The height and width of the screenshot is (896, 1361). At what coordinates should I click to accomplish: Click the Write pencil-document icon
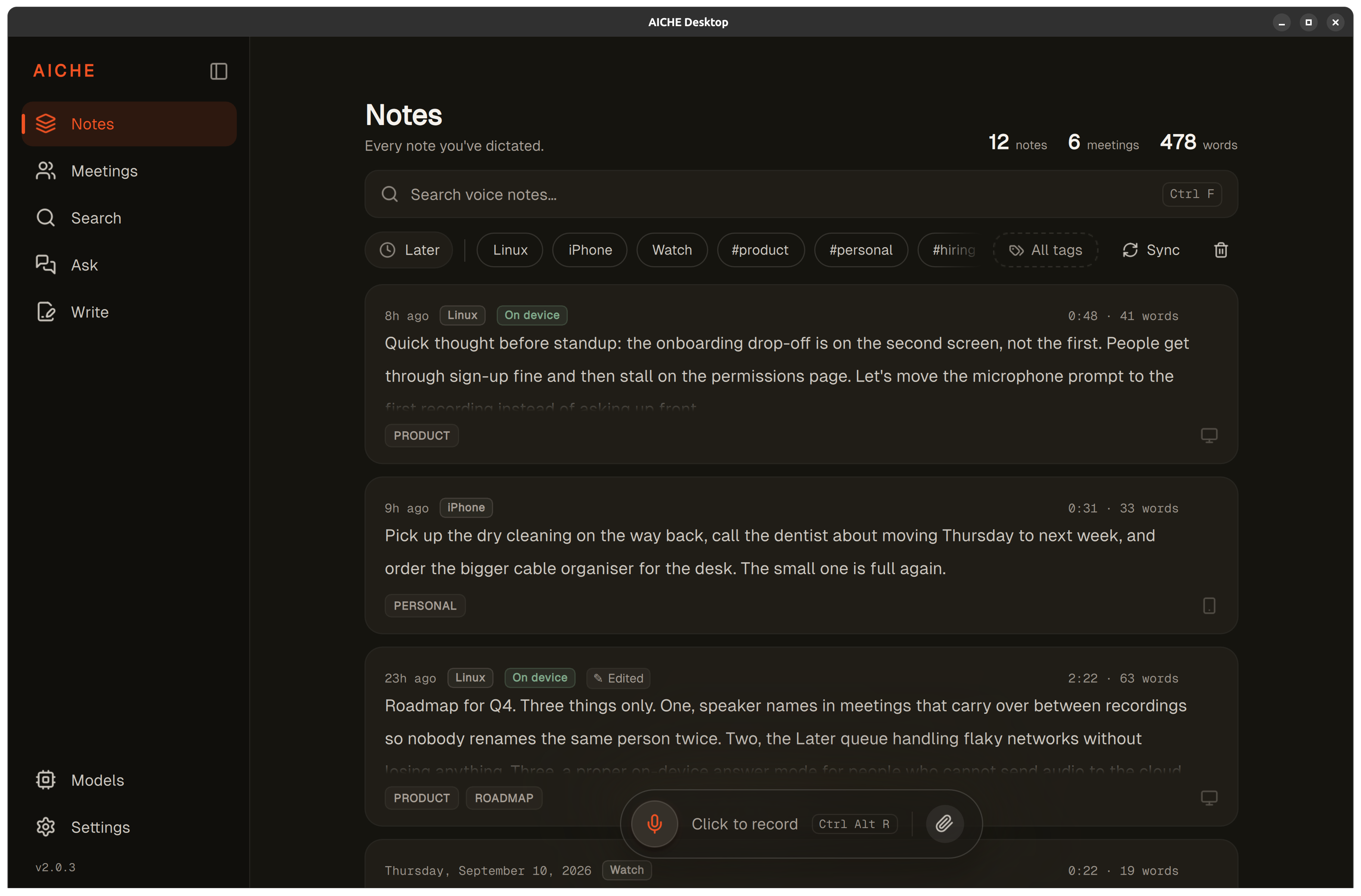(46, 312)
